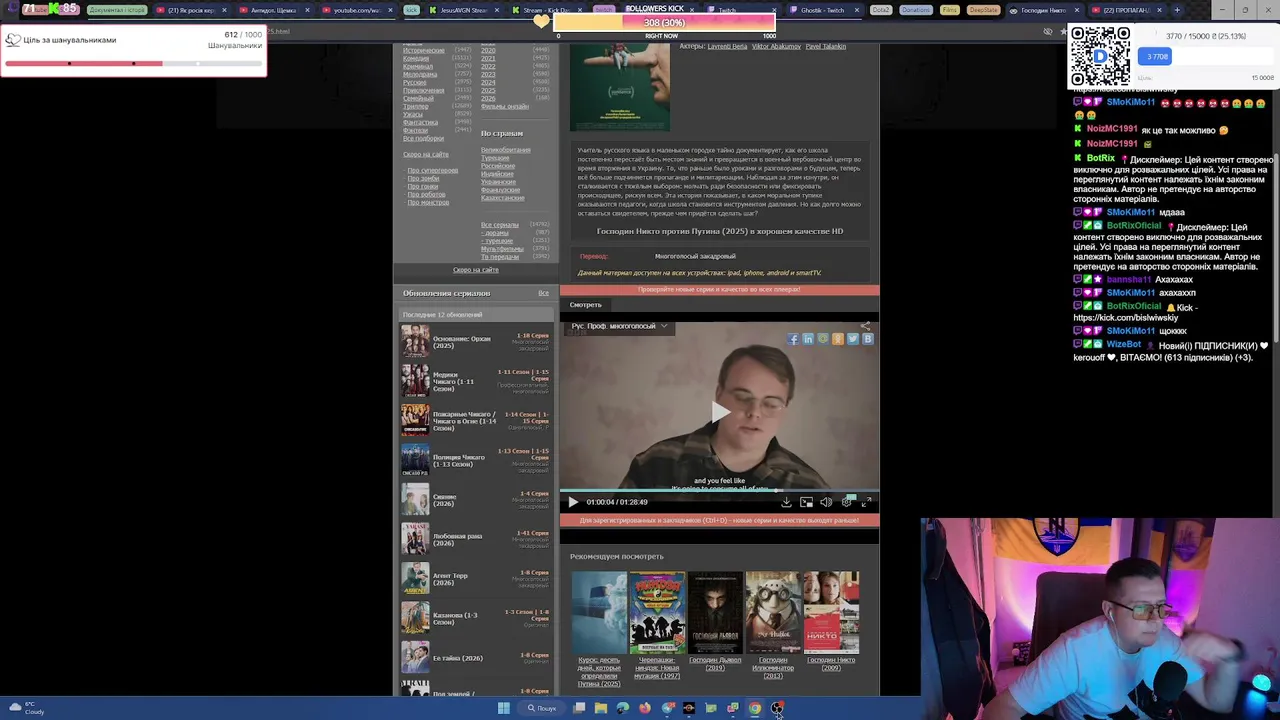Play the video with the center play overlay
Viewport: 1280px width, 720px height.
pos(720,412)
